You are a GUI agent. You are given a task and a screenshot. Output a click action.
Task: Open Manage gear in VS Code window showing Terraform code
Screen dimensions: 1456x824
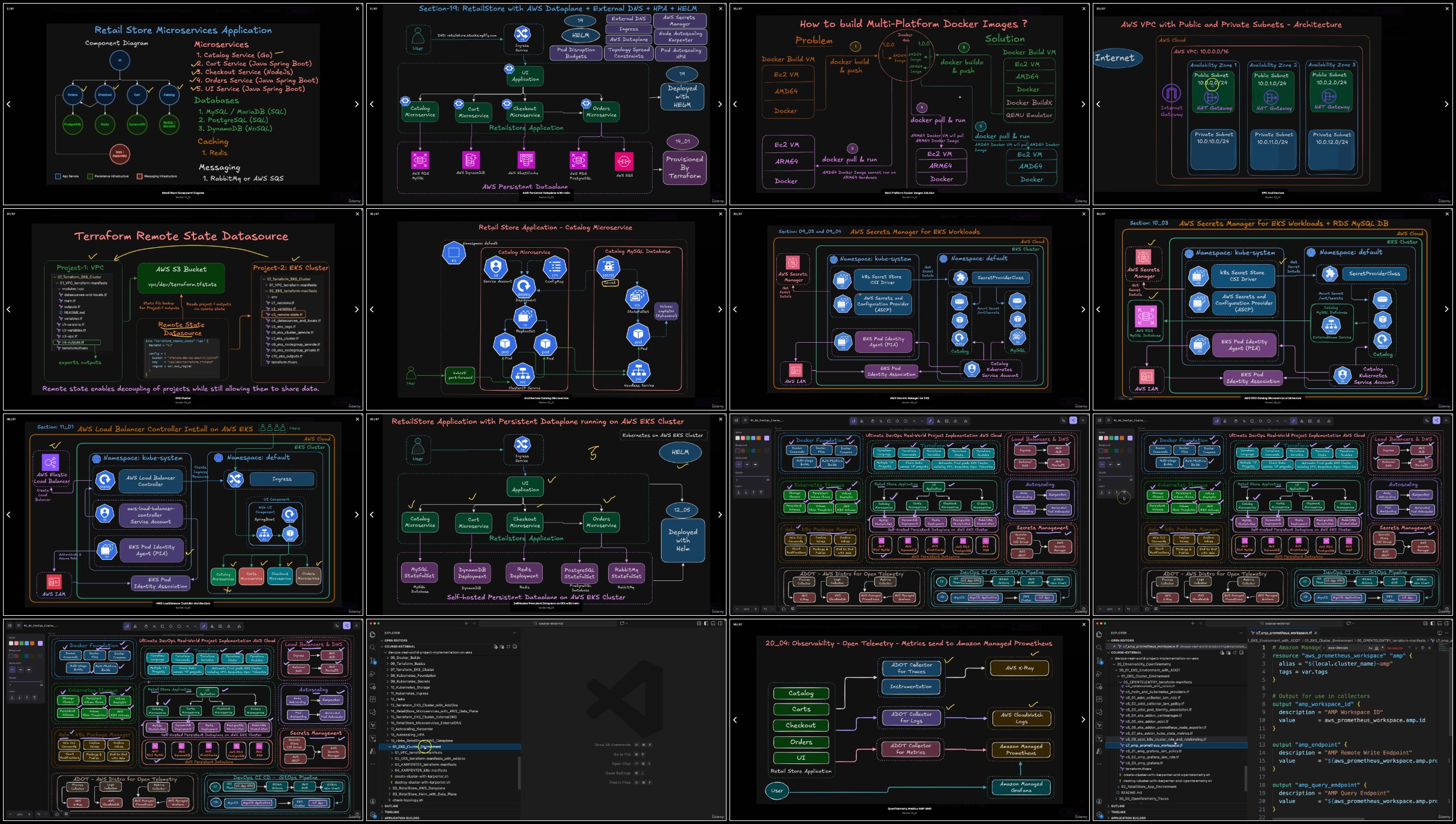point(1099,814)
